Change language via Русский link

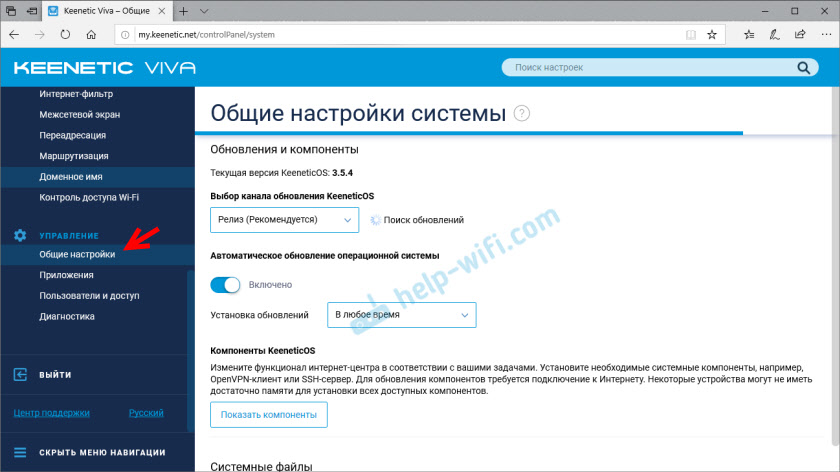(x=146, y=413)
